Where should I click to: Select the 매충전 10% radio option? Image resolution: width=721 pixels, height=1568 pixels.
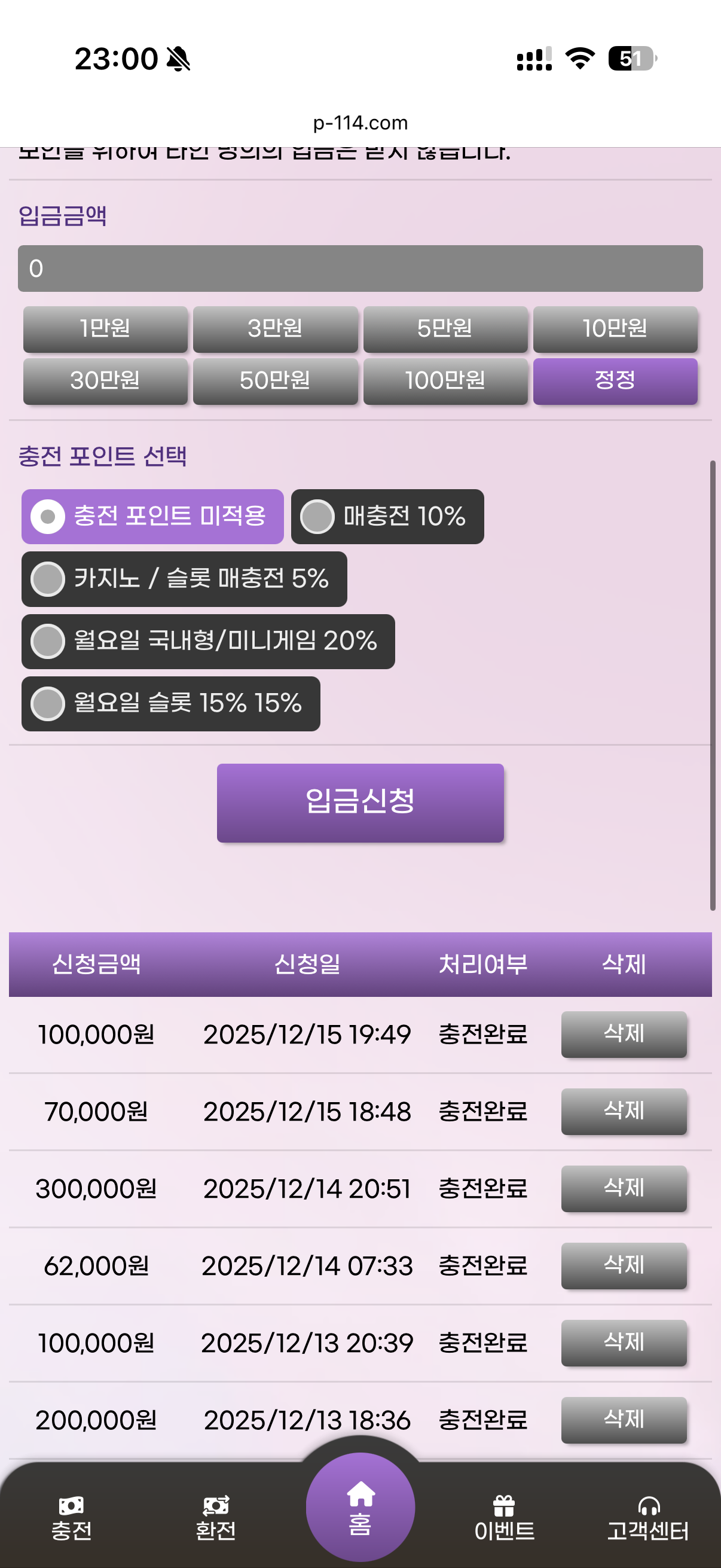317,517
